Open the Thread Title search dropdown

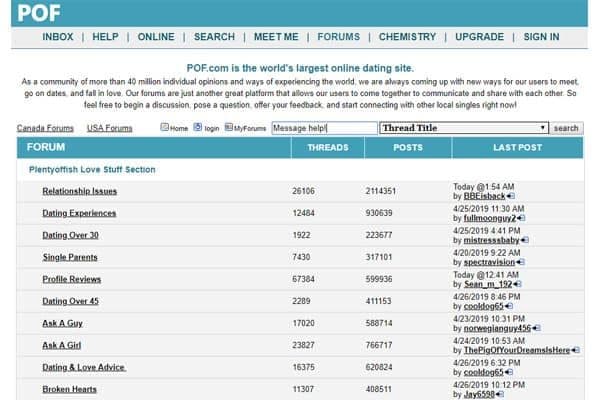click(464, 128)
